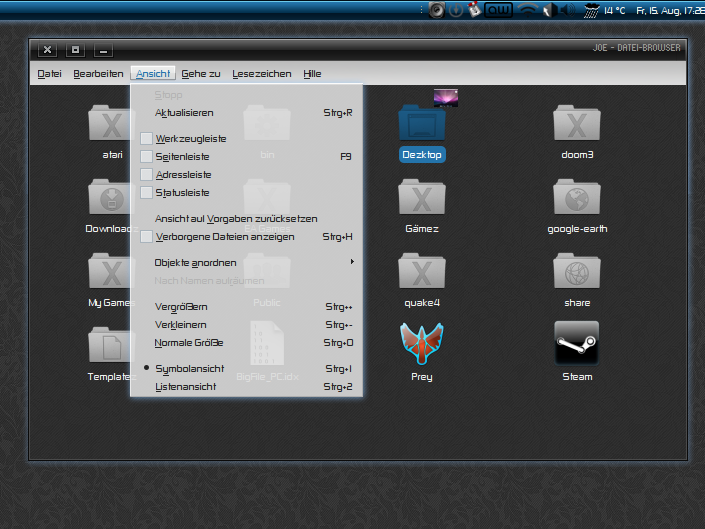This screenshot has height=529, width=705.
Task: Choose Ansicht auf Vorgaben zurücksetzen
Action: (x=246, y=219)
